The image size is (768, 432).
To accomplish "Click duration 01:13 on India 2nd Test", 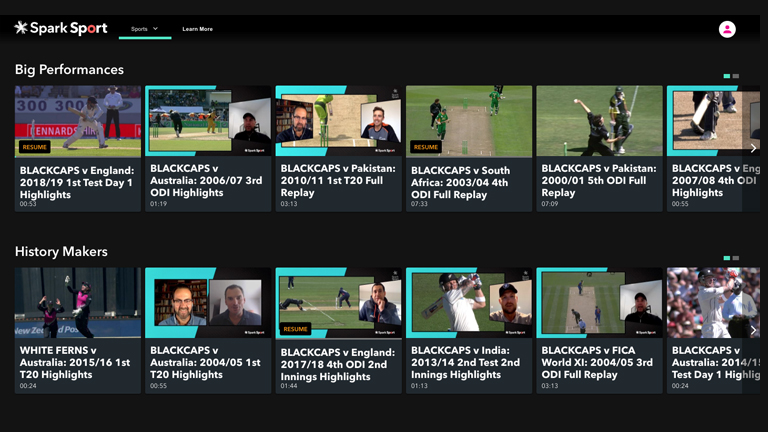I will (x=419, y=386).
